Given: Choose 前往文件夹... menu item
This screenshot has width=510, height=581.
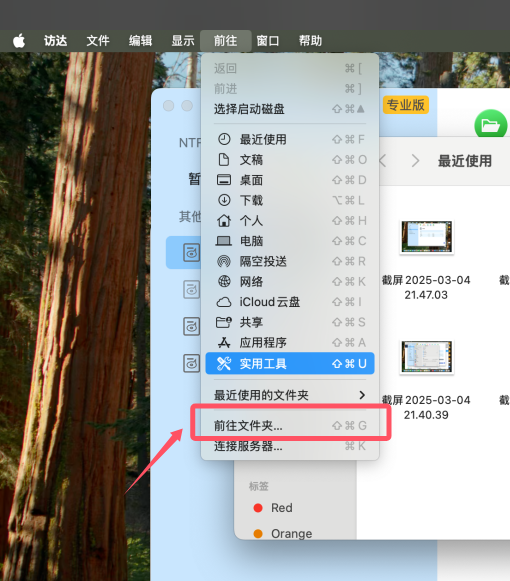Looking at the screenshot, I should click(290, 425).
